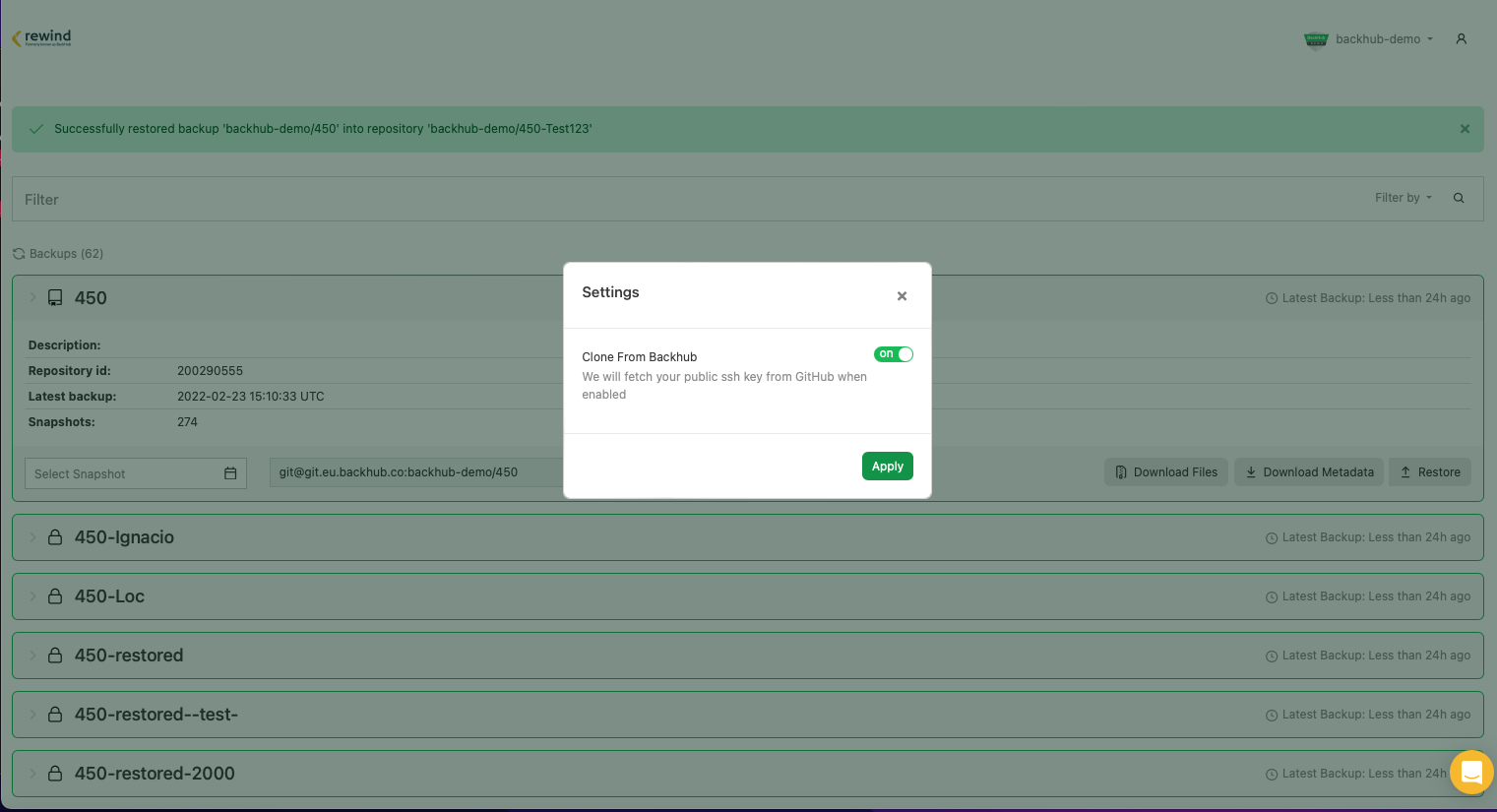The width and height of the screenshot is (1497, 812).
Task: Click the Restore button
Action: [1430, 472]
